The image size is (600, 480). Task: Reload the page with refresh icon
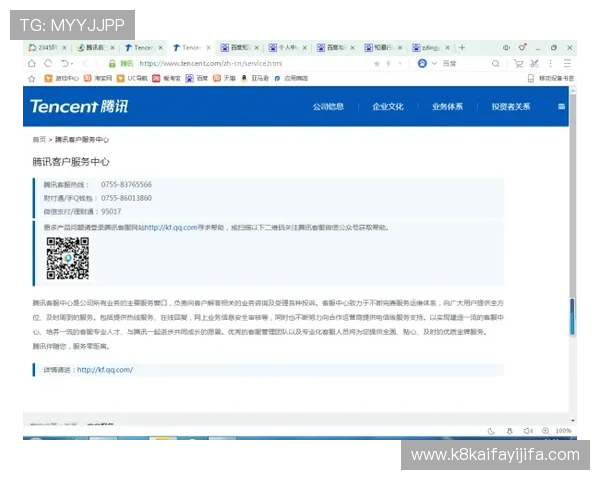[48, 64]
